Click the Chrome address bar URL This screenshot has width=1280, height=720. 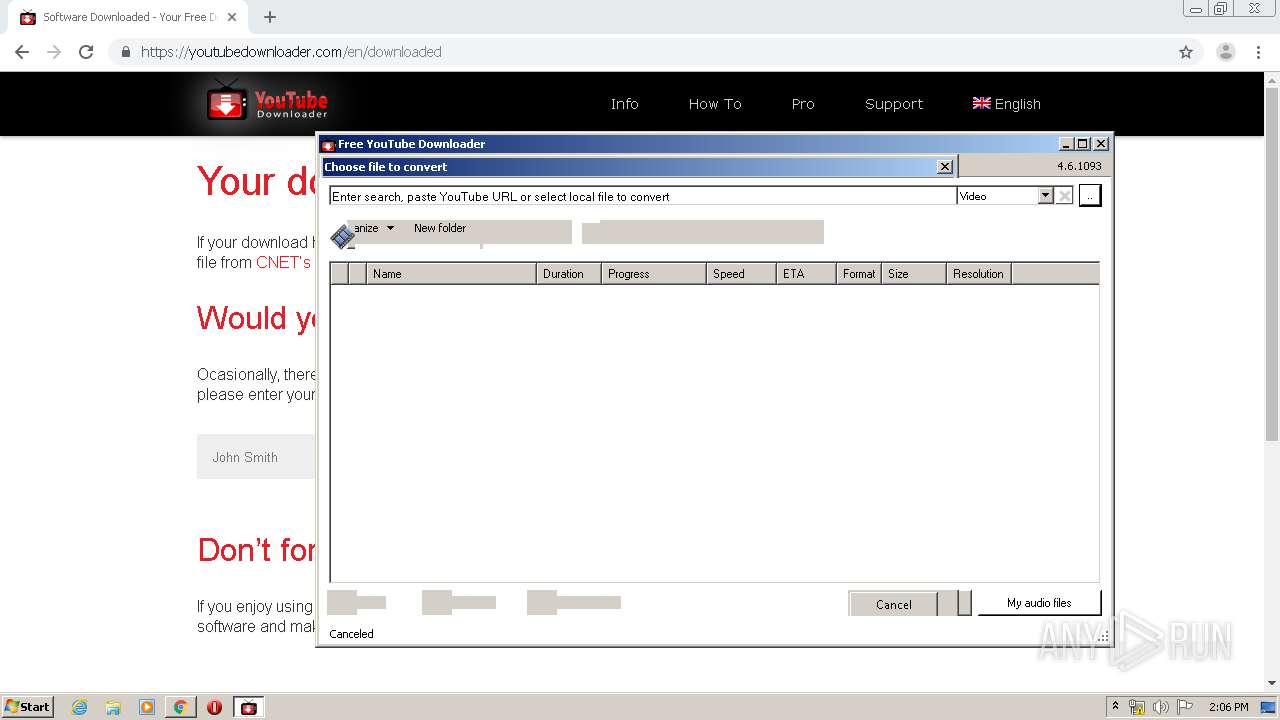pos(291,52)
